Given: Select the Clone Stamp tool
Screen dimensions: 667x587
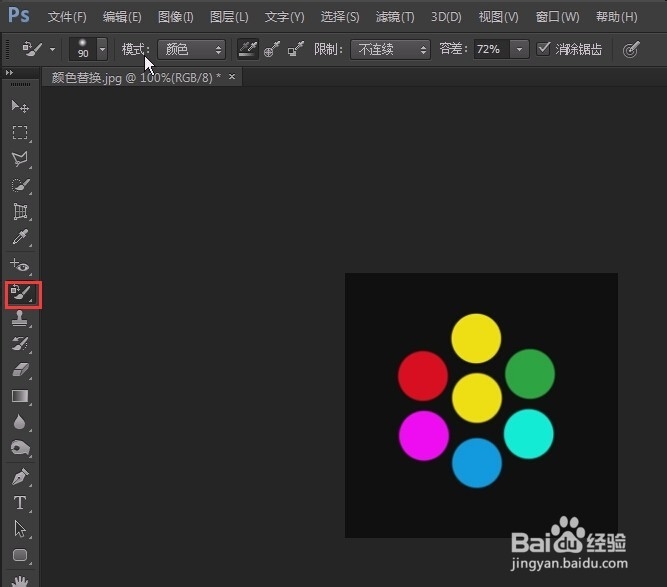Looking at the screenshot, I should point(20,318).
